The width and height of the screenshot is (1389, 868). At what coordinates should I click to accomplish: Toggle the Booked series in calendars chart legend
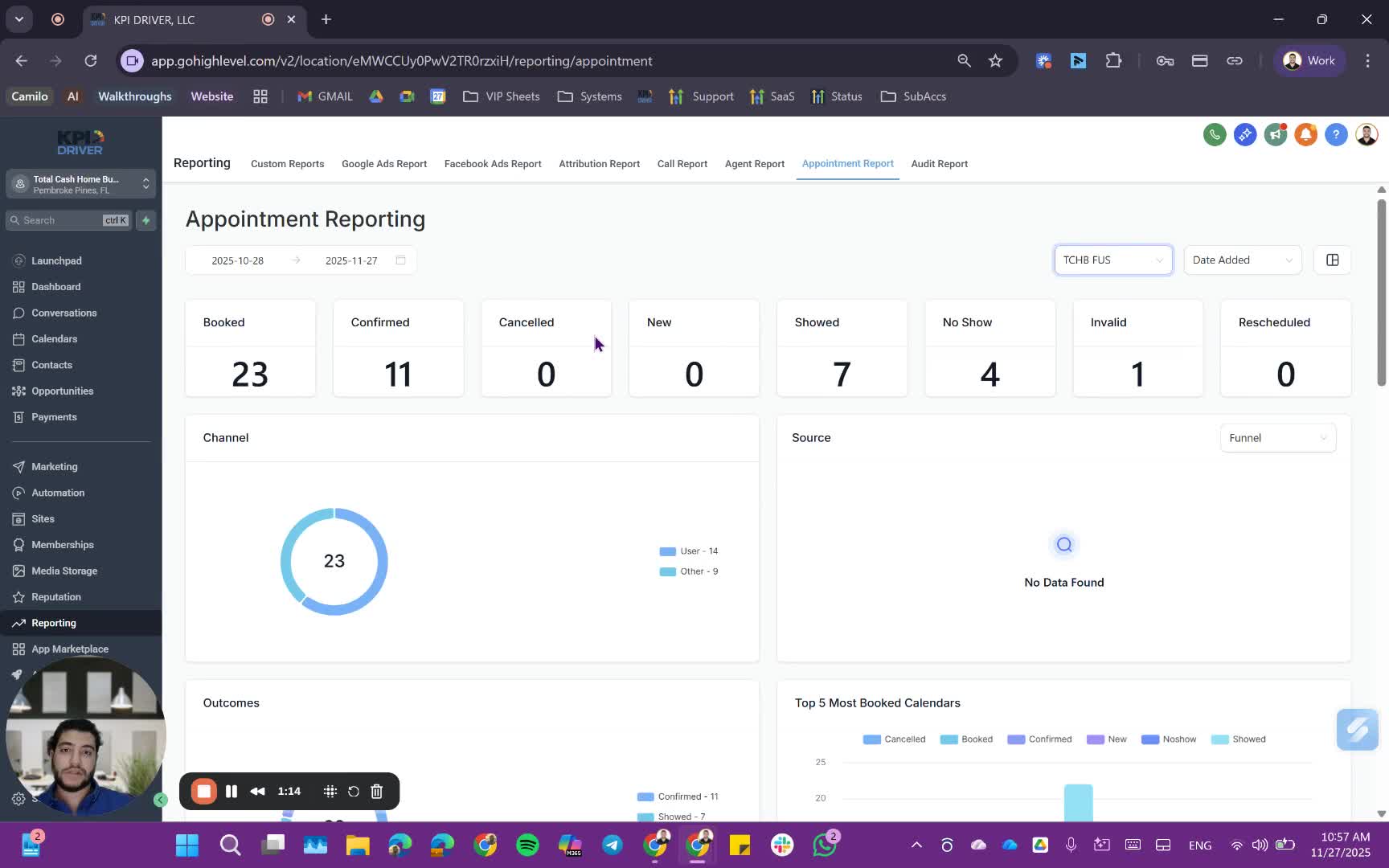966,739
